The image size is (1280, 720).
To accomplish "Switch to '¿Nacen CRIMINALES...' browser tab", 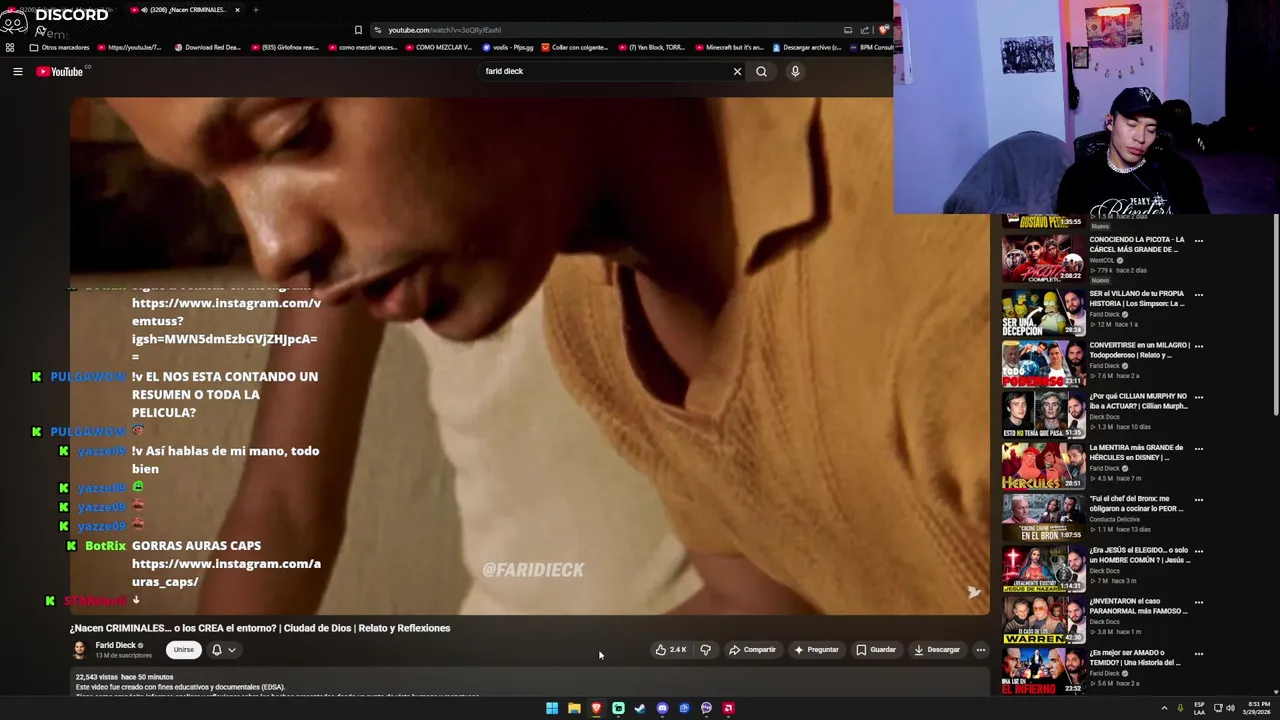I will click(x=184, y=10).
